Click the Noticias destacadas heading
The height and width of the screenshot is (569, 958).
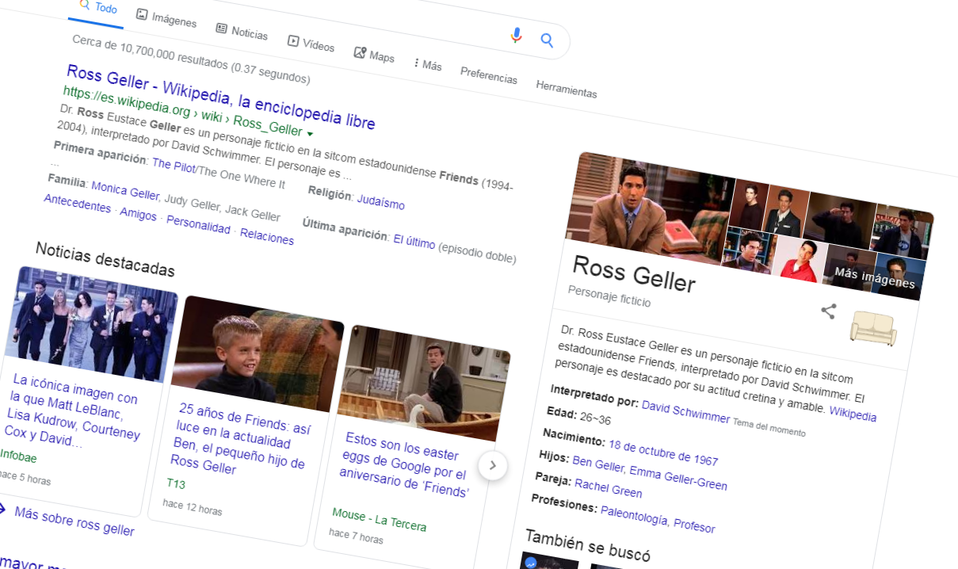105,259
